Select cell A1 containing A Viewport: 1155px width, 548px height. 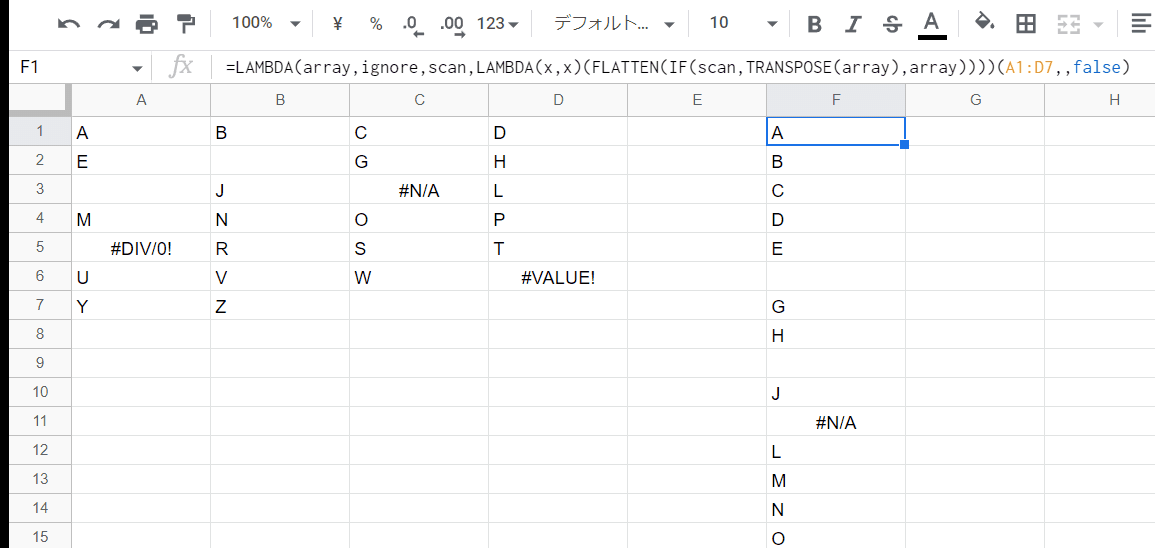point(141,131)
